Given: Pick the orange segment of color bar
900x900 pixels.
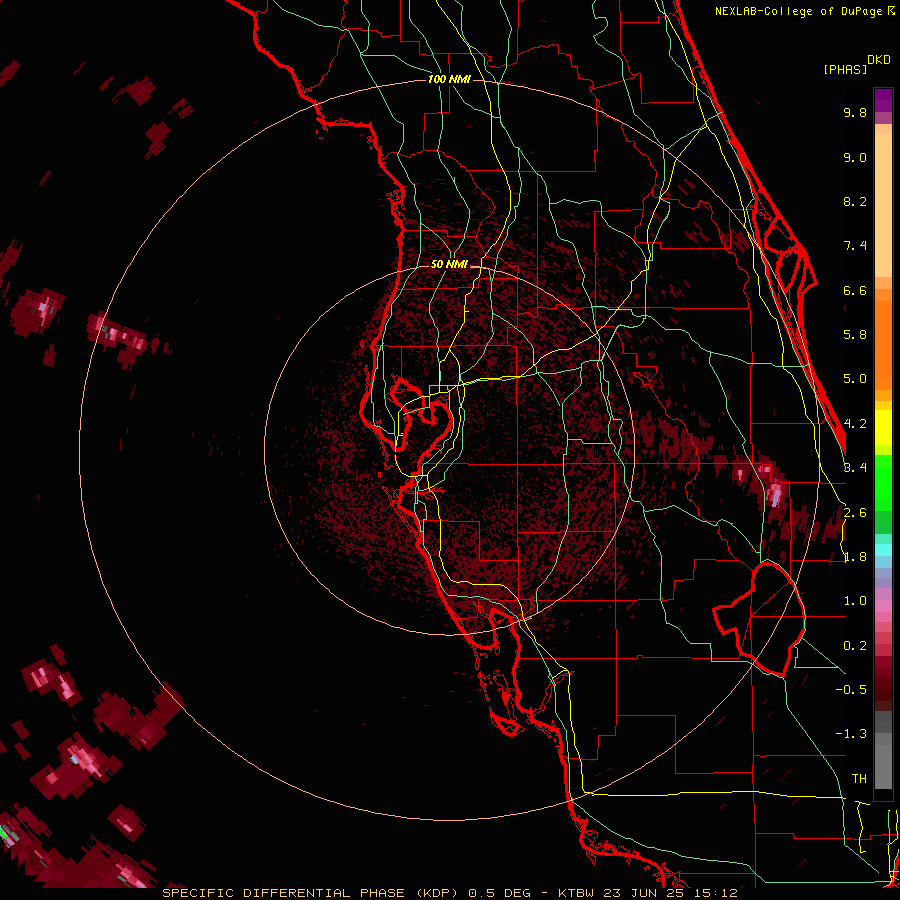Looking at the screenshot, I should [x=883, y=346].
